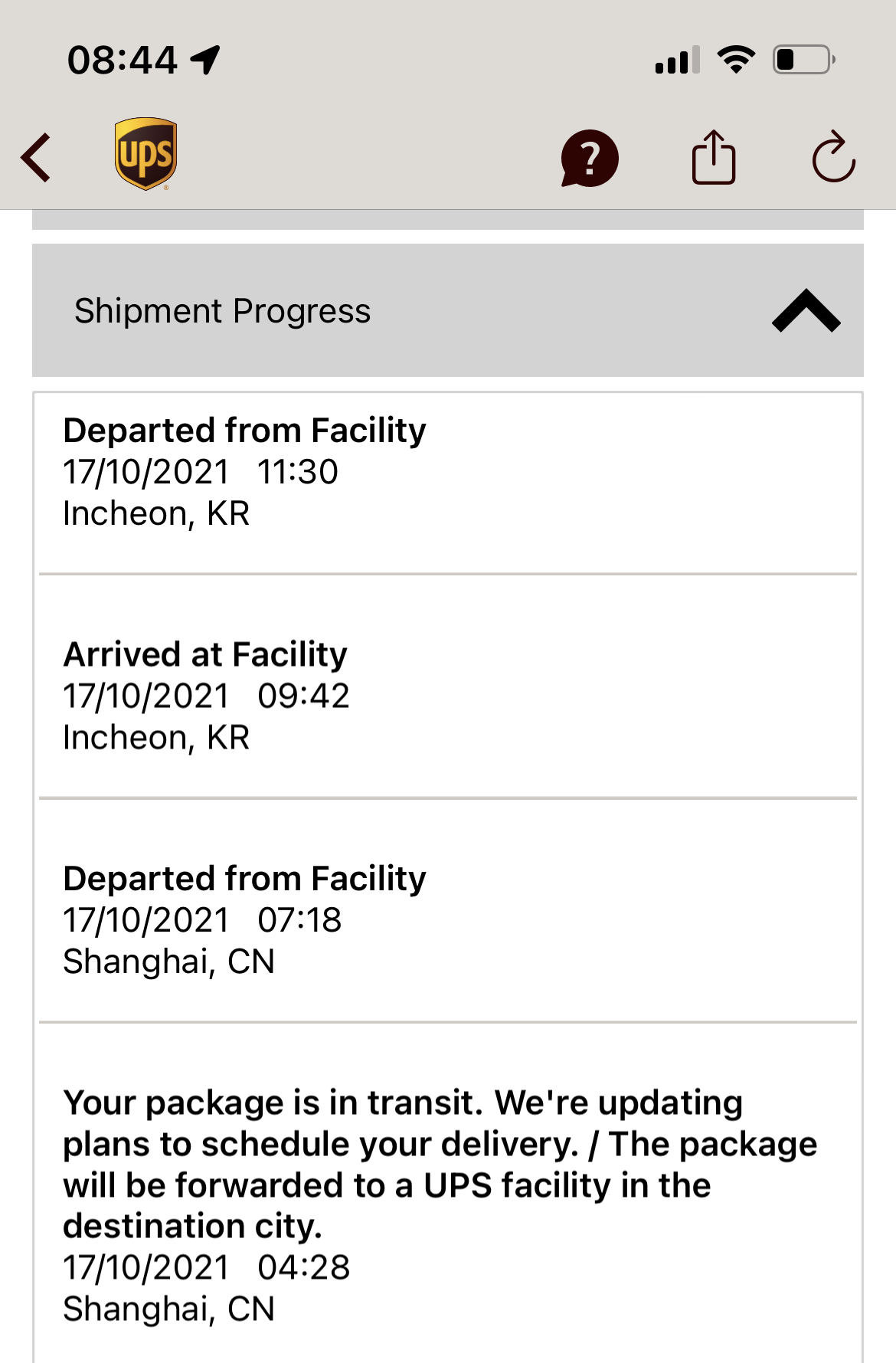Screen dimensions: 896x1363
Task: Tap the Shanghai, CN 04:28 location text
Action: point(168,1309)
